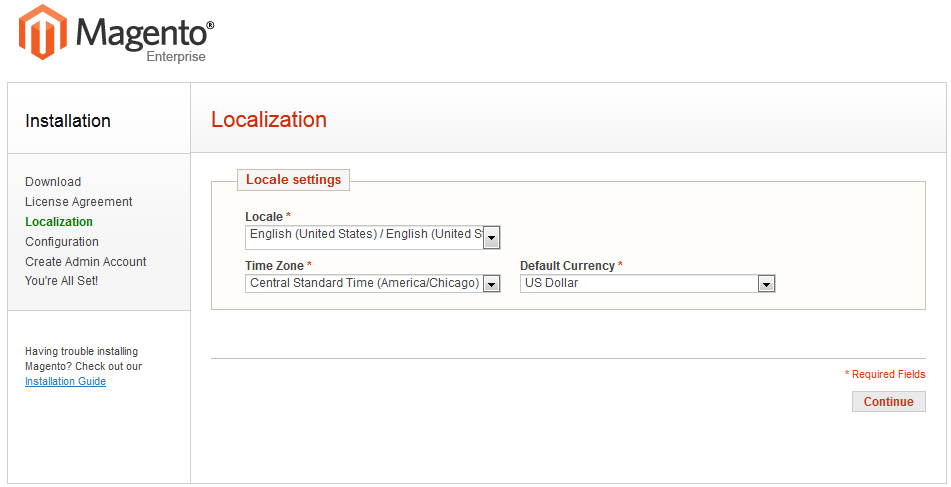
Task: Select License Agreement in installation steps
Action: [79, 202]
